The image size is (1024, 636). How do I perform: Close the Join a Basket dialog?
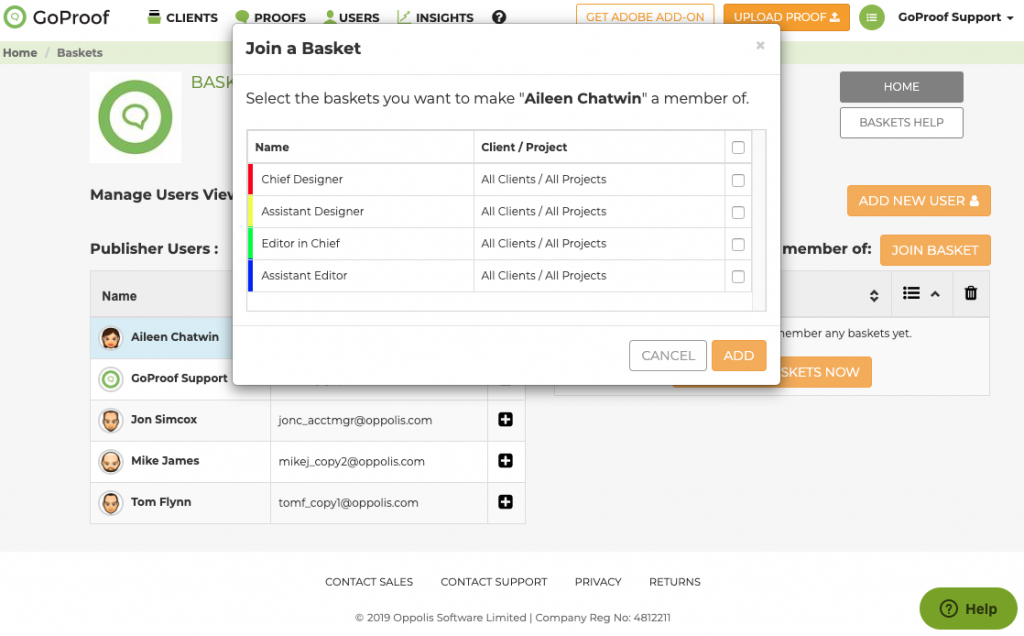760,45
